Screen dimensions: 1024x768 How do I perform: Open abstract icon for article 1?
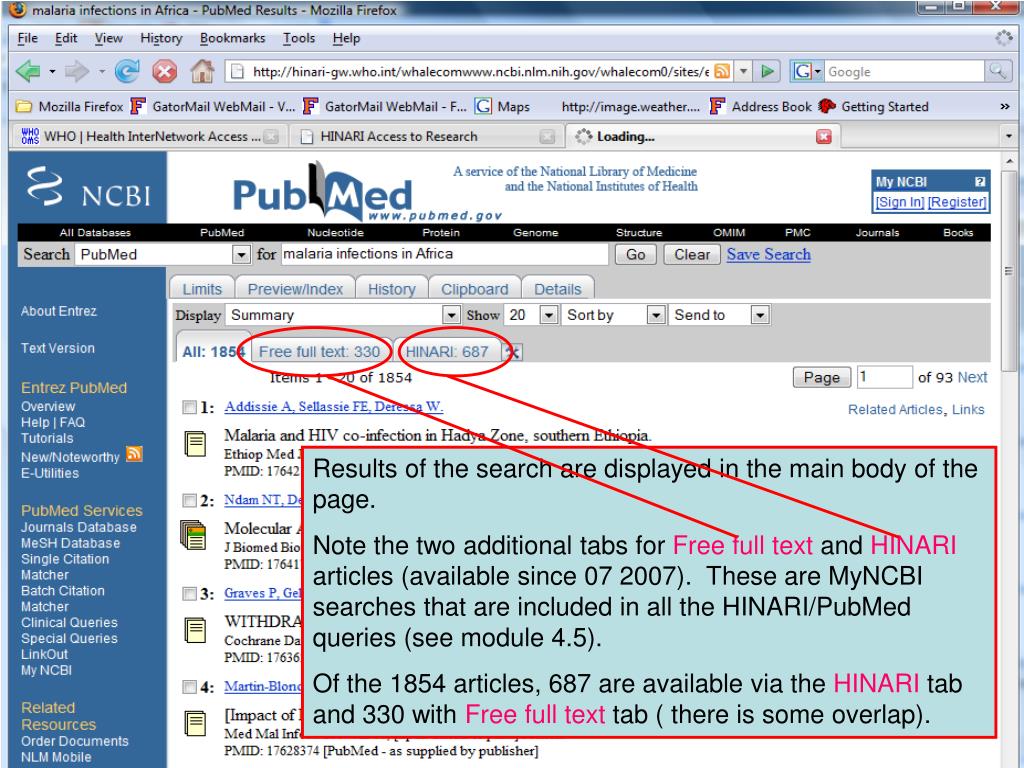(195, 443)
